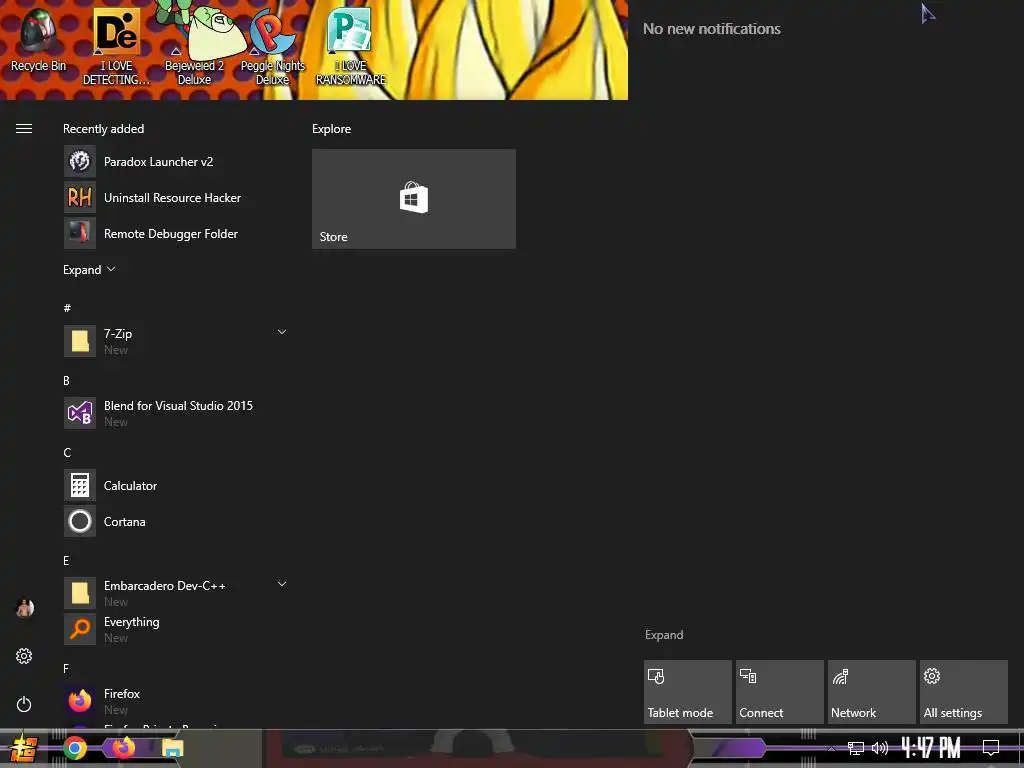This screenshot has width=1024, height=768.
Task: Open Firefox from the app list
Action: (x=176, y=701)
